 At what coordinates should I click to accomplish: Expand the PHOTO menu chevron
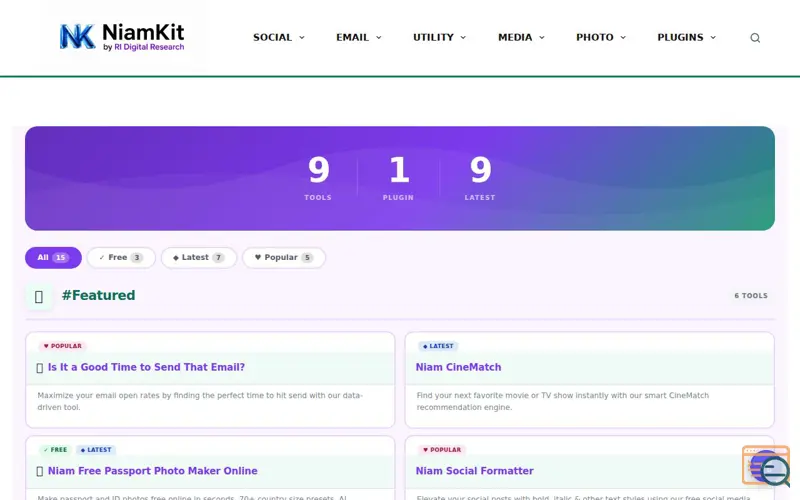(623, 37)
